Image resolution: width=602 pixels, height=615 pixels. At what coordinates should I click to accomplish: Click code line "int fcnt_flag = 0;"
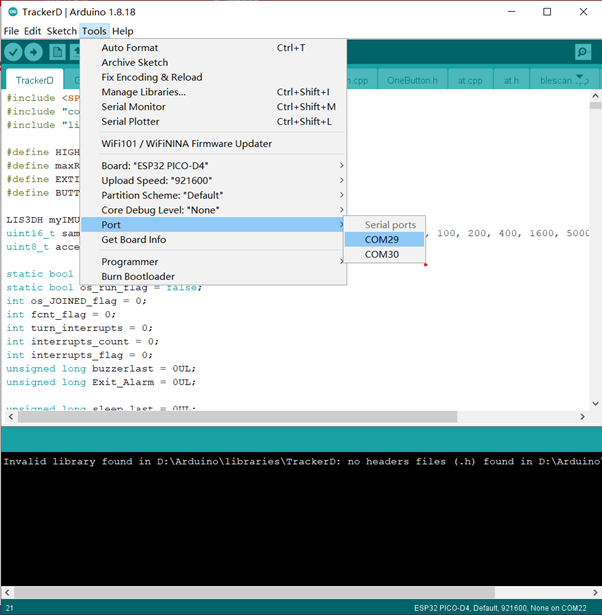pos(61,315)
